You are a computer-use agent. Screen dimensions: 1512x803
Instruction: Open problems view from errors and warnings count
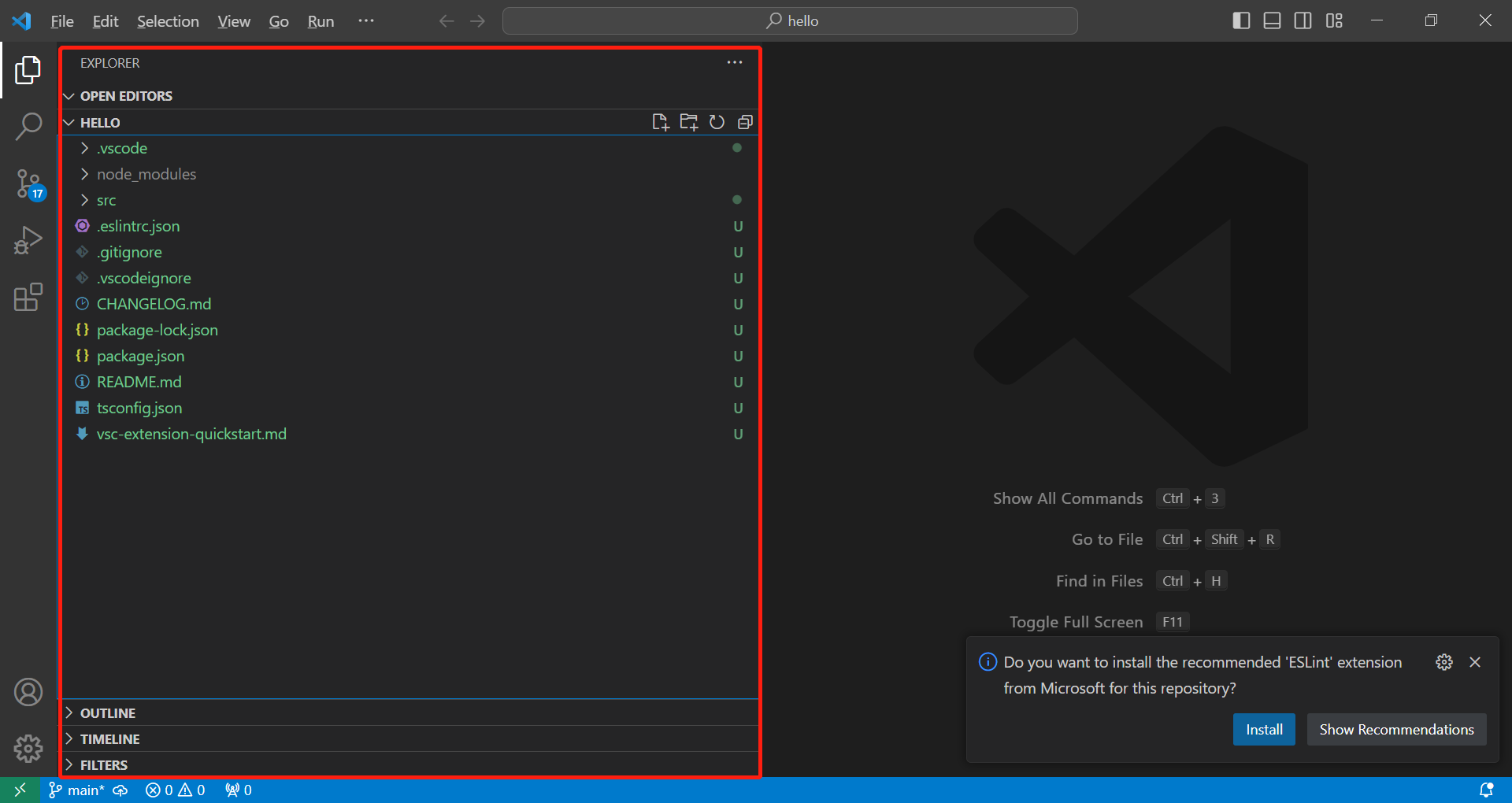pyautogui.click(x=175, y=790)
